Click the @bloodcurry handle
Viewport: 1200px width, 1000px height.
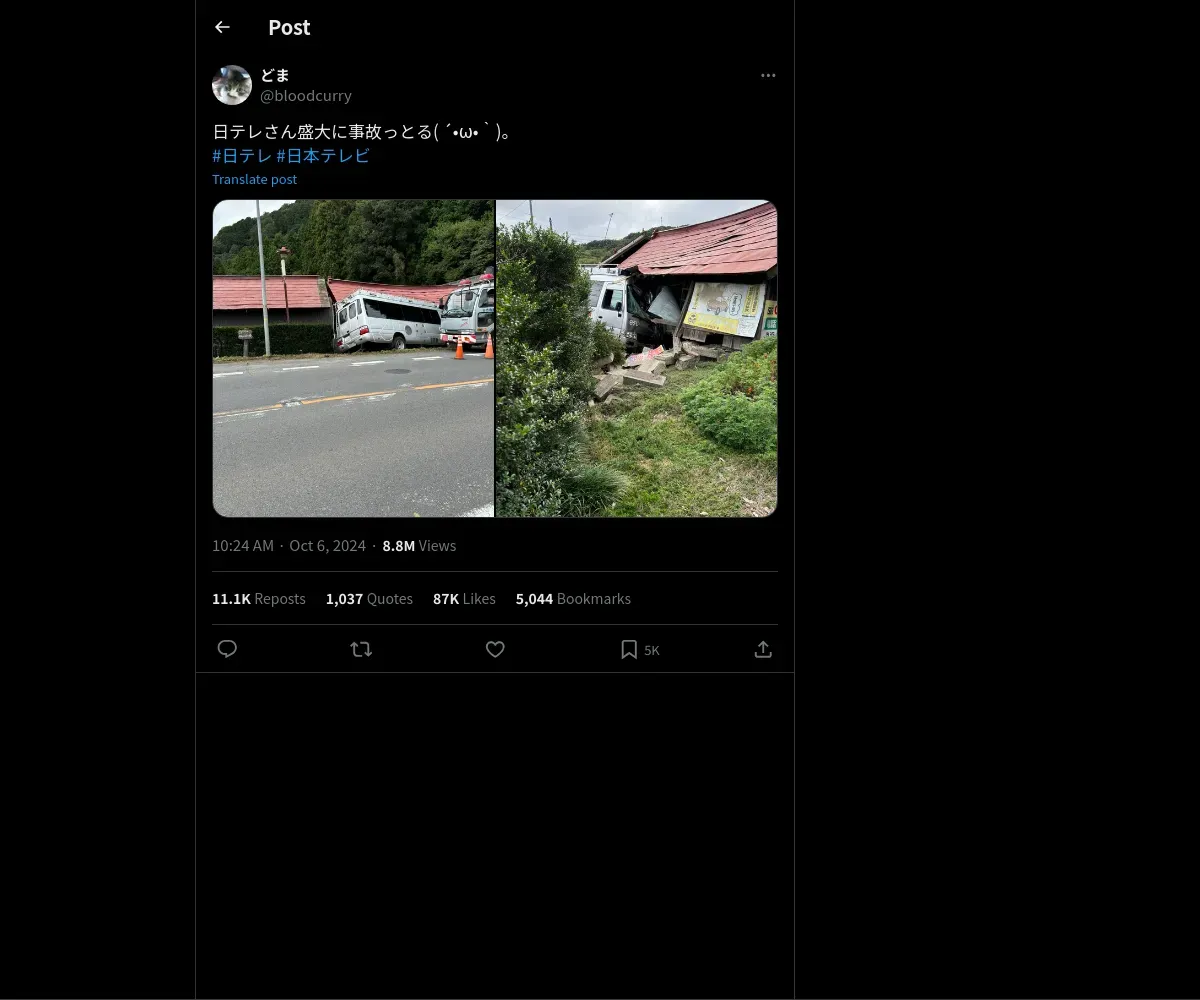(x=306, y=95)
